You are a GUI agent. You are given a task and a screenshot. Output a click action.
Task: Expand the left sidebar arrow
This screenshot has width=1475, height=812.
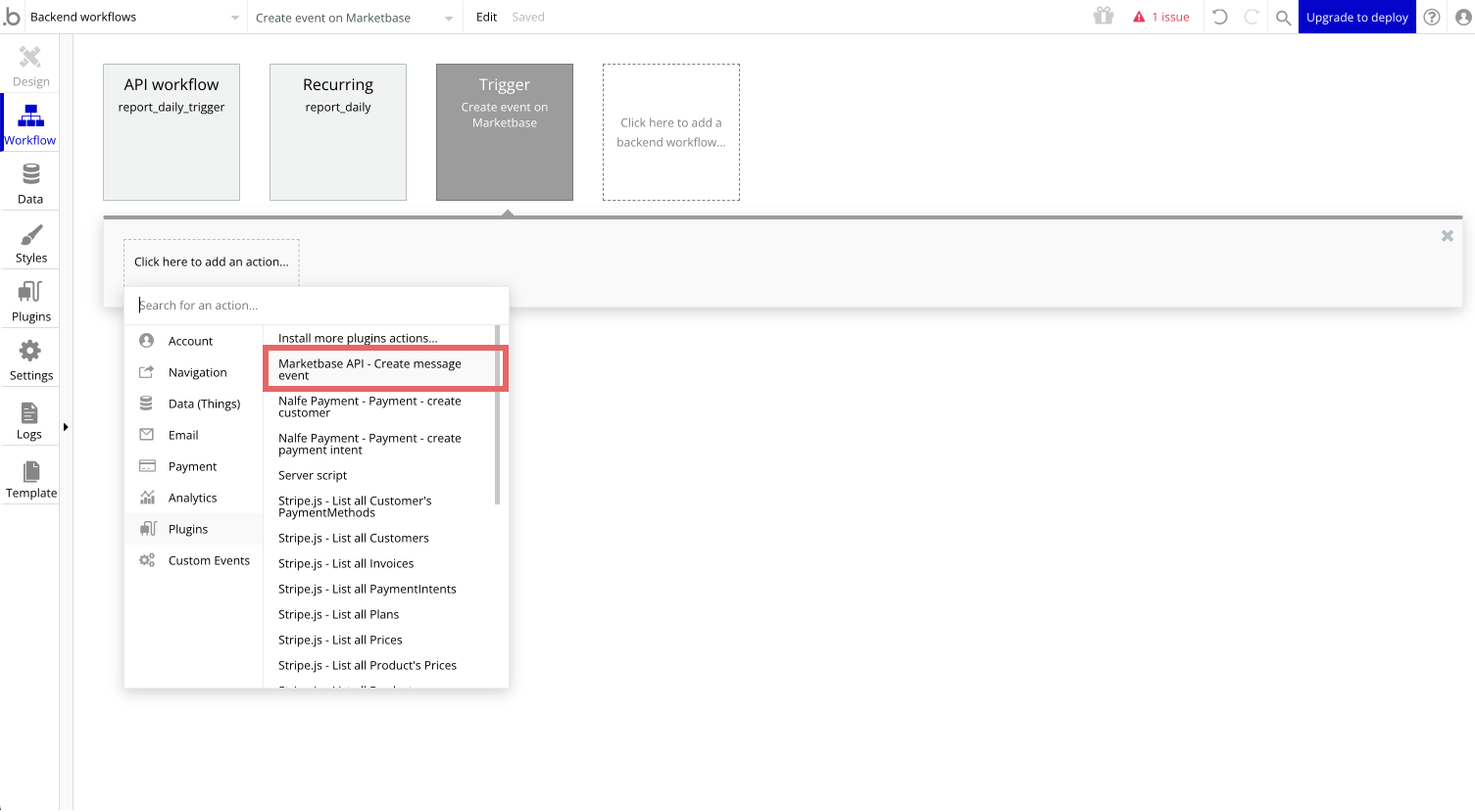[x=66, y=427]
